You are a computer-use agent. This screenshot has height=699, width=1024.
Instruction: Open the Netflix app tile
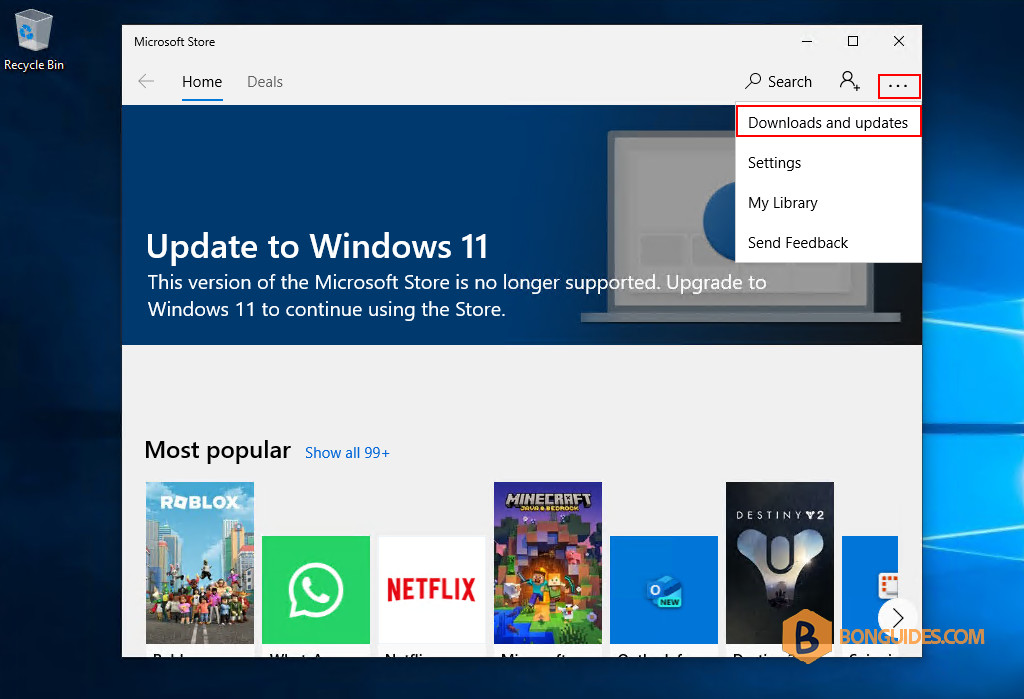432,590
